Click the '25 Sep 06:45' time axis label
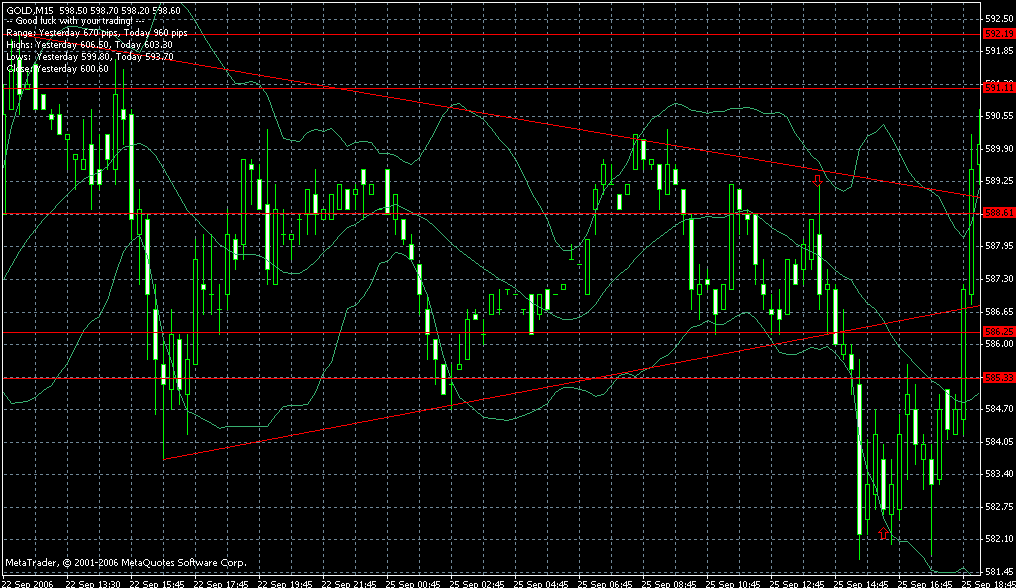Screen dimensions: 1016x588 (605, 583)
